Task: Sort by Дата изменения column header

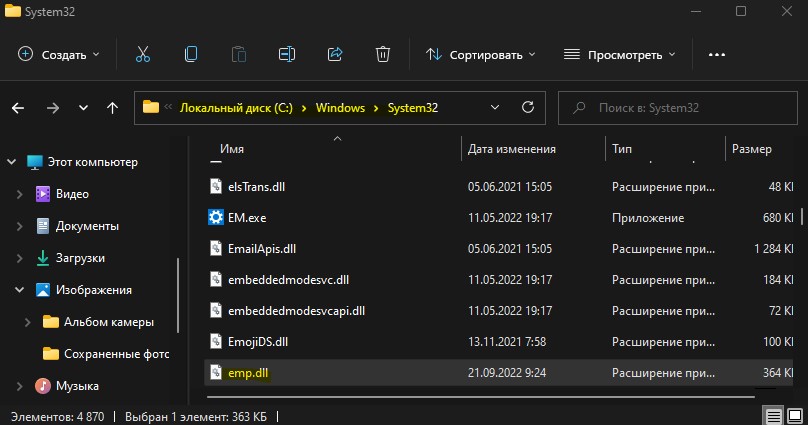Action: 511,149
